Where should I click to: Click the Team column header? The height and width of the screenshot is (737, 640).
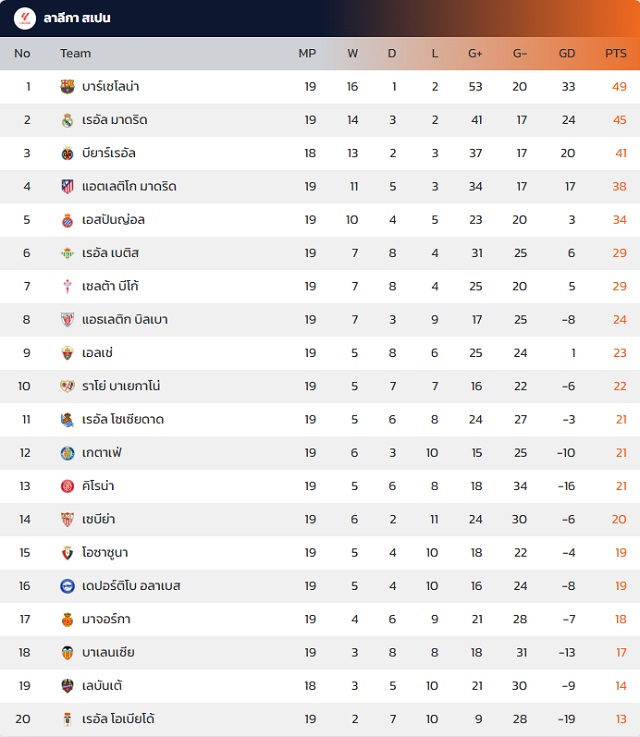tap(75, 53)
